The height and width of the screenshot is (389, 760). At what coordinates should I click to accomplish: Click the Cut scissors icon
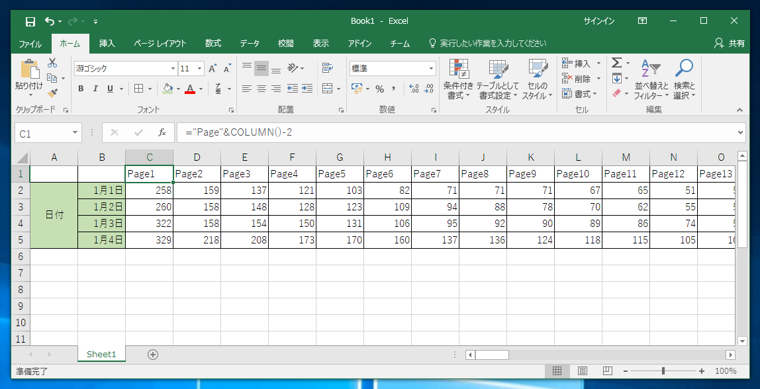[52, 63]
